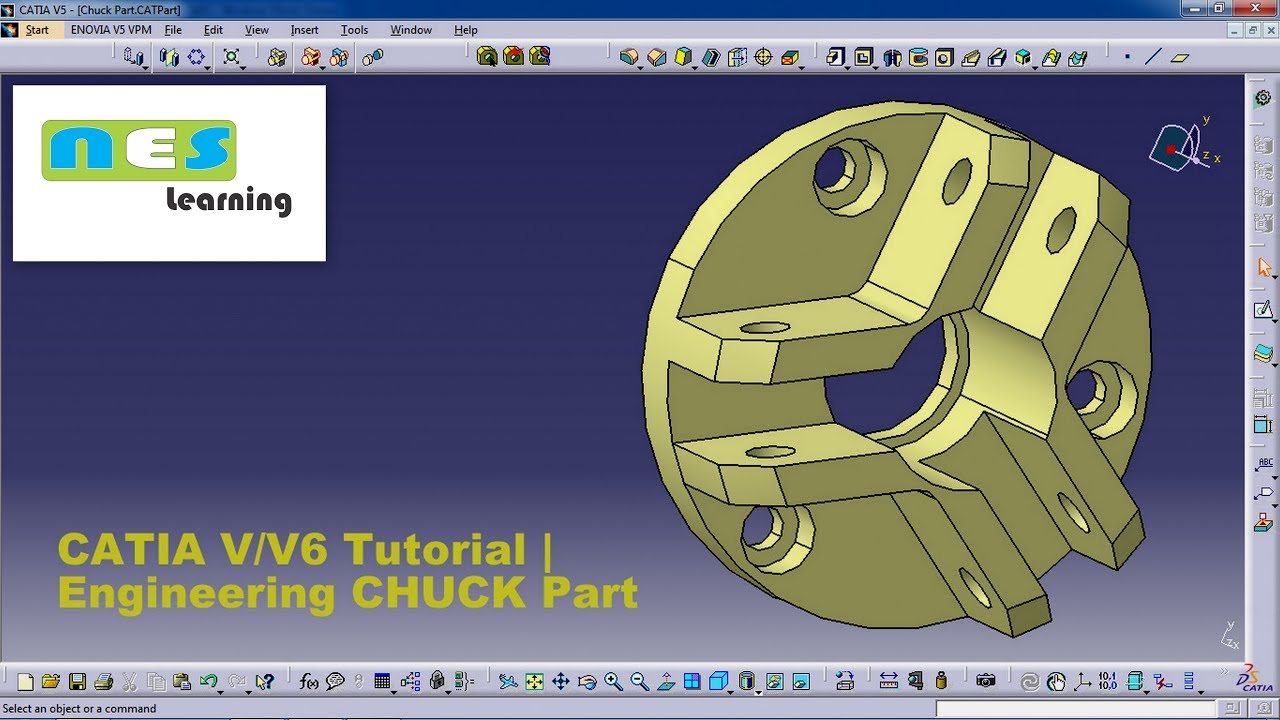The width and height of the screenshot is (1280, 720).
Task: Open the Start menu
Action: (x=37, y=30)
